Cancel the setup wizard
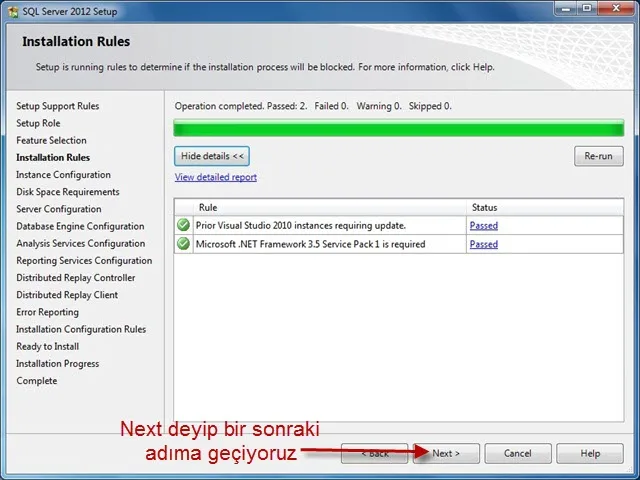Viewport: 640px width, 480px height. (x=518, y=453)
